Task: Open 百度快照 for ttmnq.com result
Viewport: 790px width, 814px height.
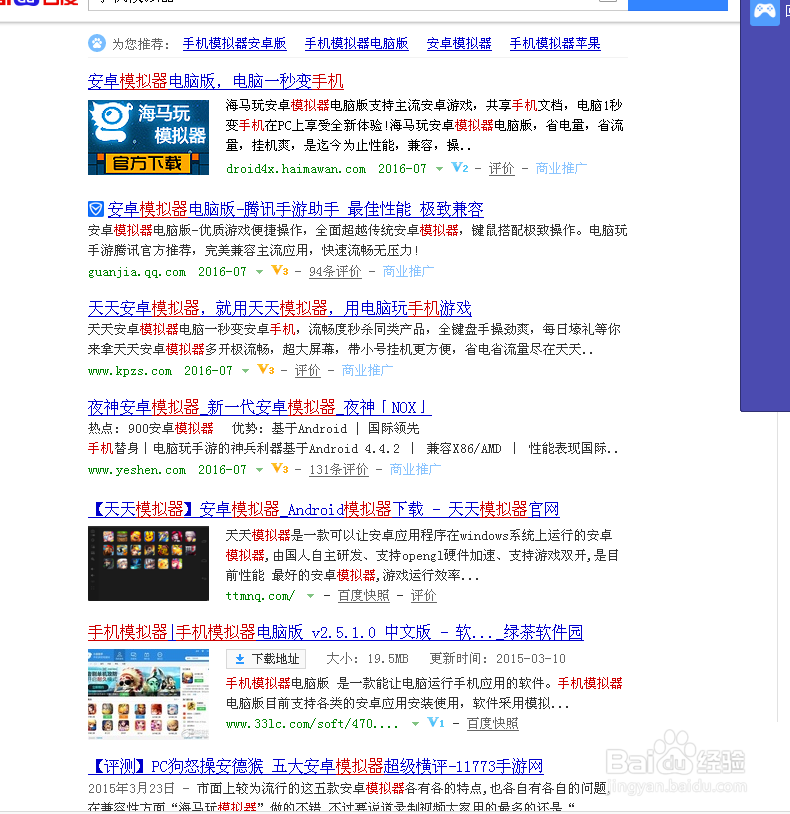Action: click(363, 595)
